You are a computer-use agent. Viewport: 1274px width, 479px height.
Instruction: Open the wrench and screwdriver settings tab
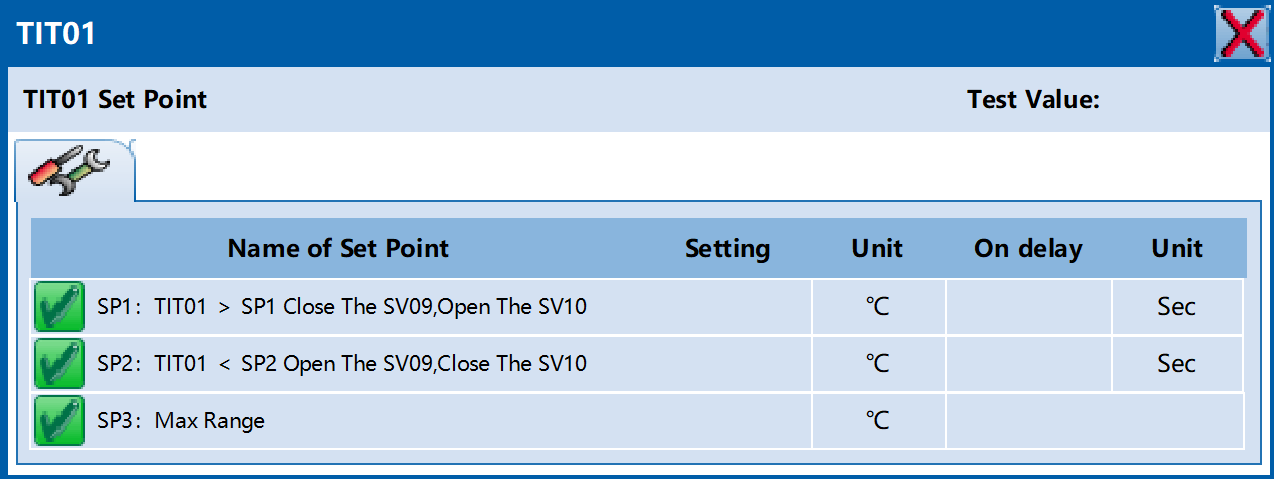click(x=75, y=170)
